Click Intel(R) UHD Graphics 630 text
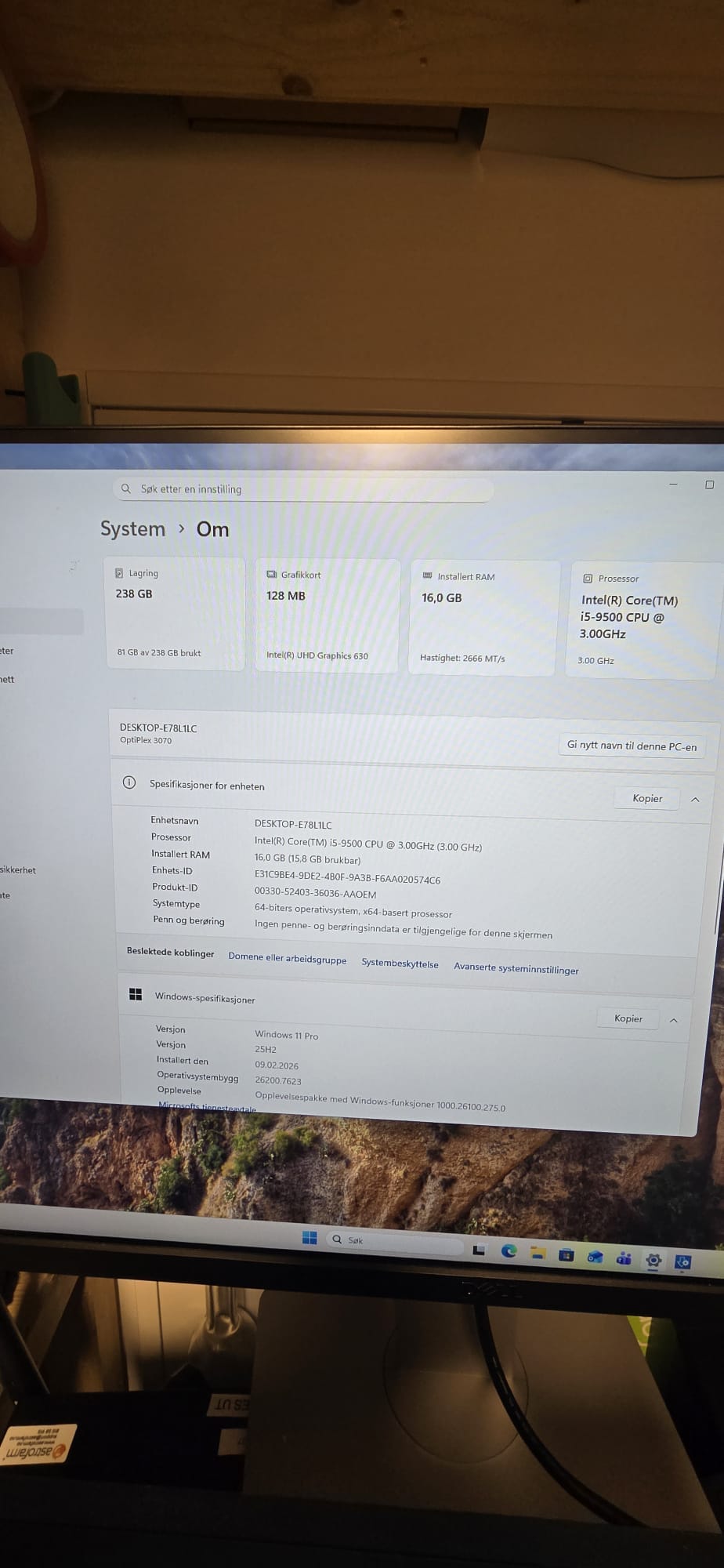The image size is (724, 1568). coord(317,655)
